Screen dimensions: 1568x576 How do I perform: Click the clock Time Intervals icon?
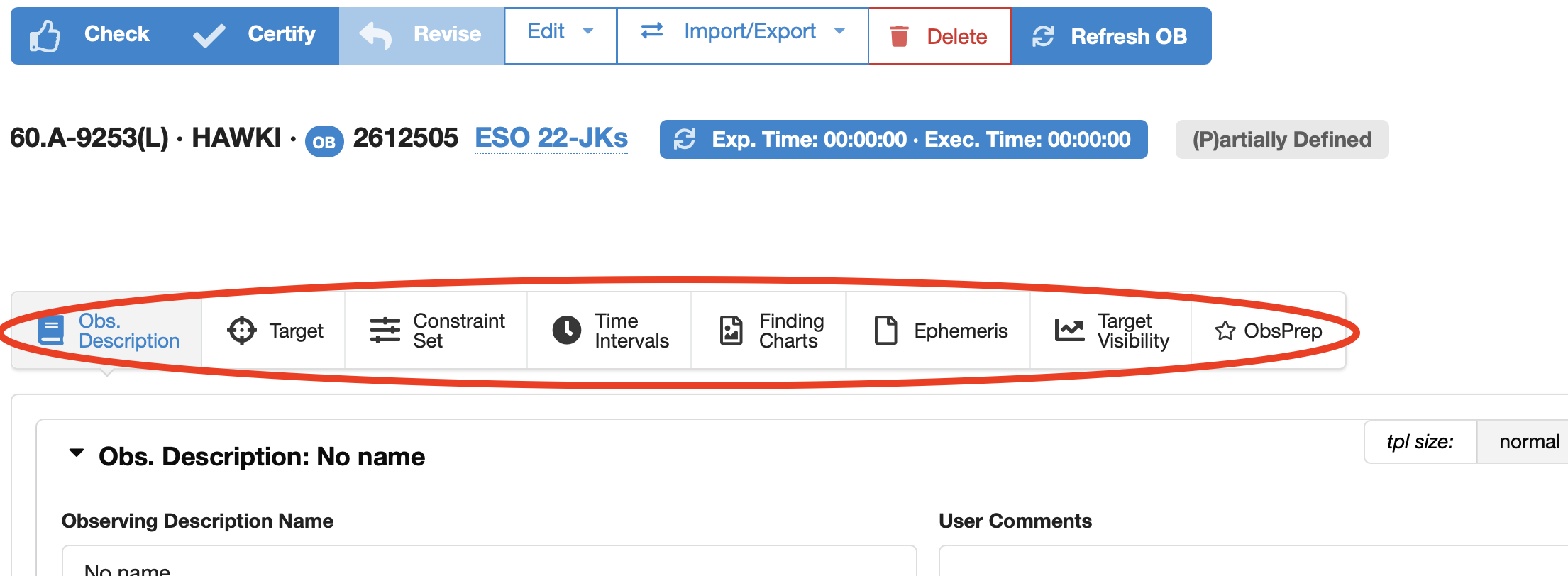pos(566,331)
